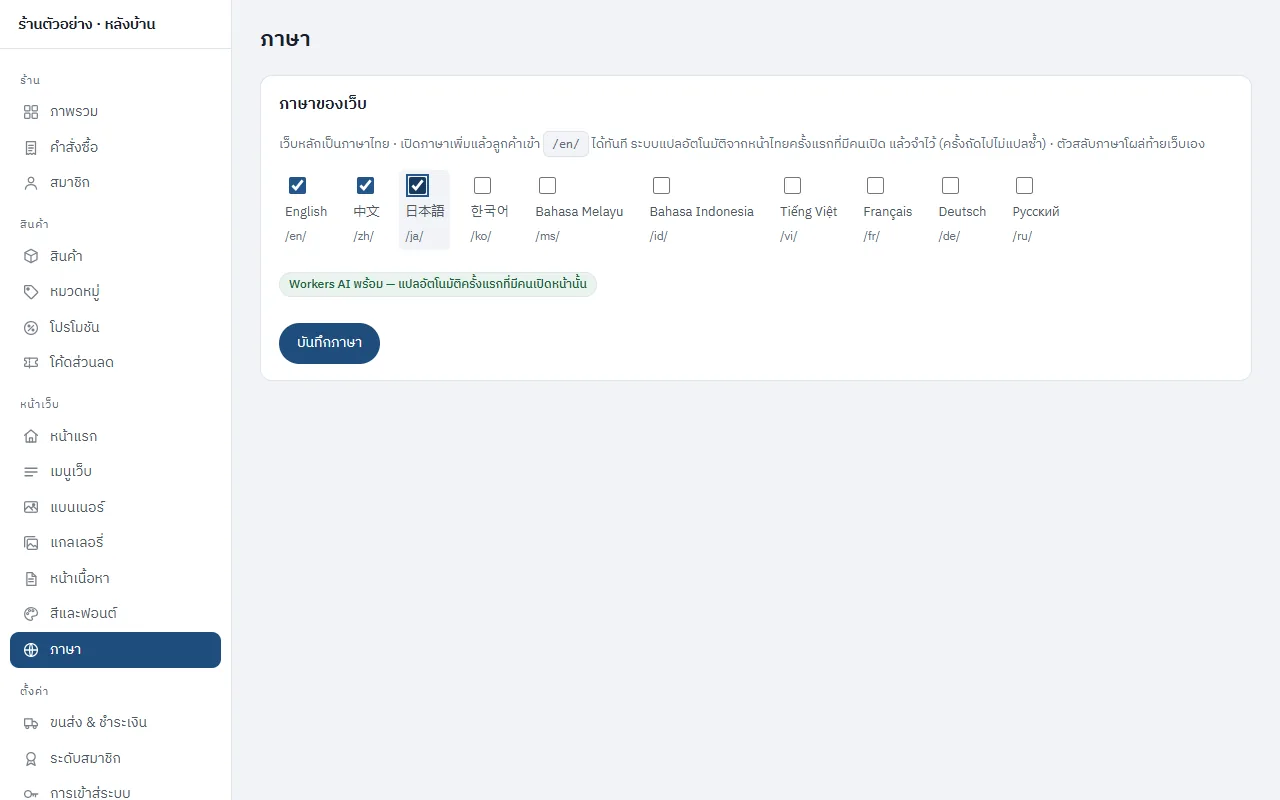This screenshot has width=1280, height=800.
Task: Enable the Français checkbox
Action: tap(875, 185)
